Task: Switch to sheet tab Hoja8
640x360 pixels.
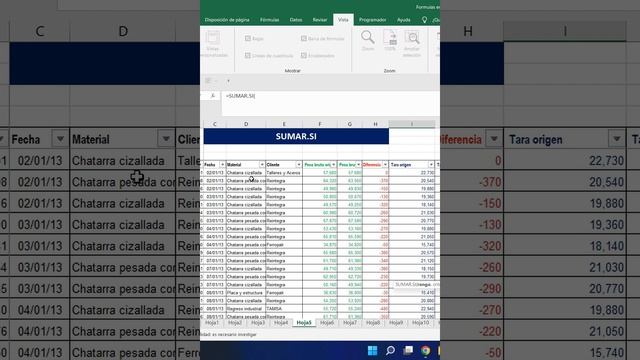Action: (373, 322)
